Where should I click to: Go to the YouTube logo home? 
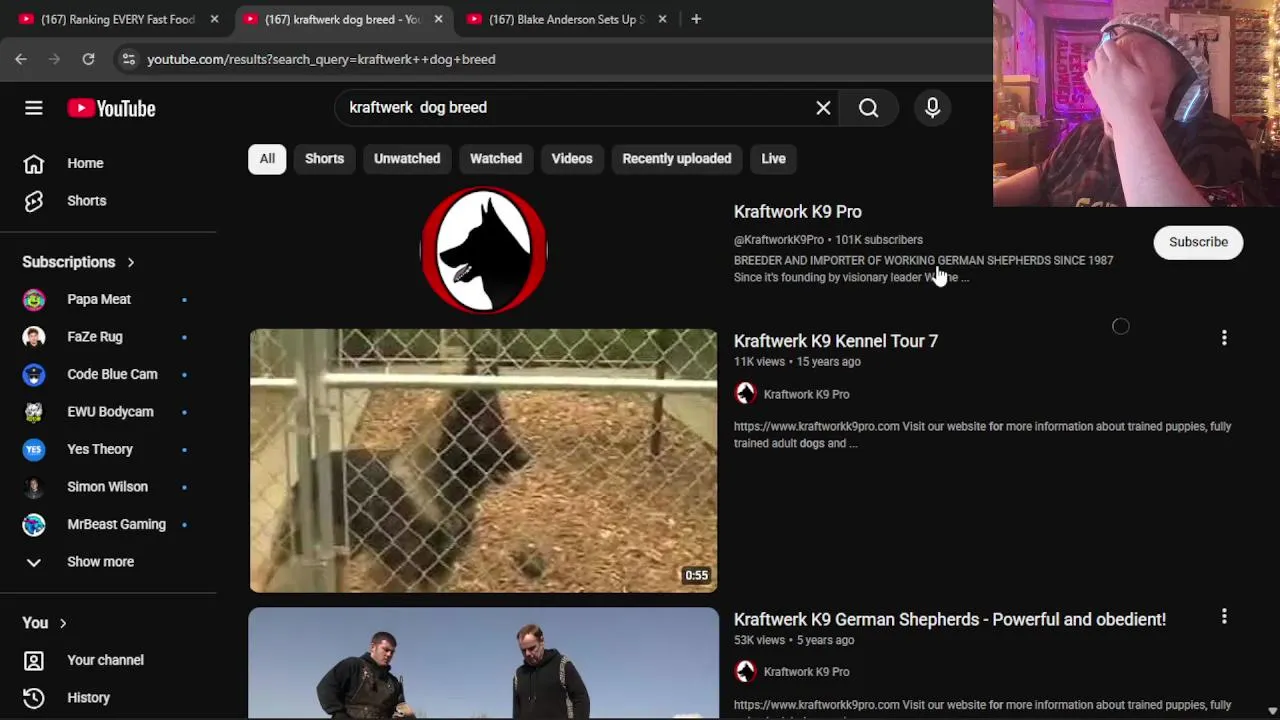click(111, 108)
